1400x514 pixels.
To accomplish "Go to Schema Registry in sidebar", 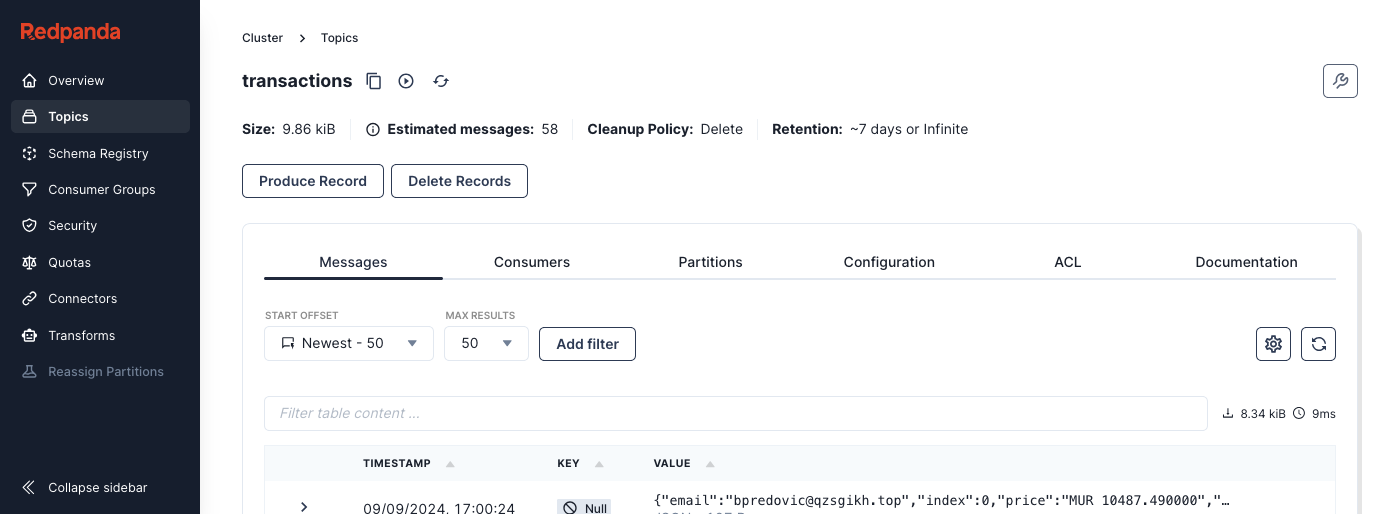I will click(98, 153).
